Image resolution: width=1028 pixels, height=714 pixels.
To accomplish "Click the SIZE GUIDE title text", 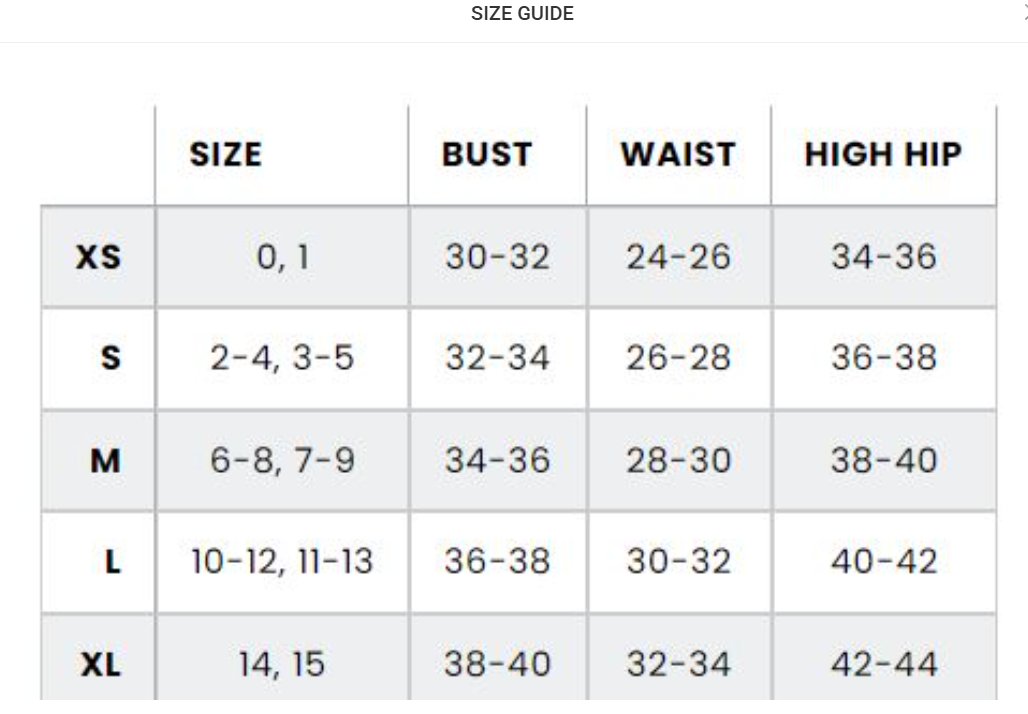I will click(x=522, y=14).
